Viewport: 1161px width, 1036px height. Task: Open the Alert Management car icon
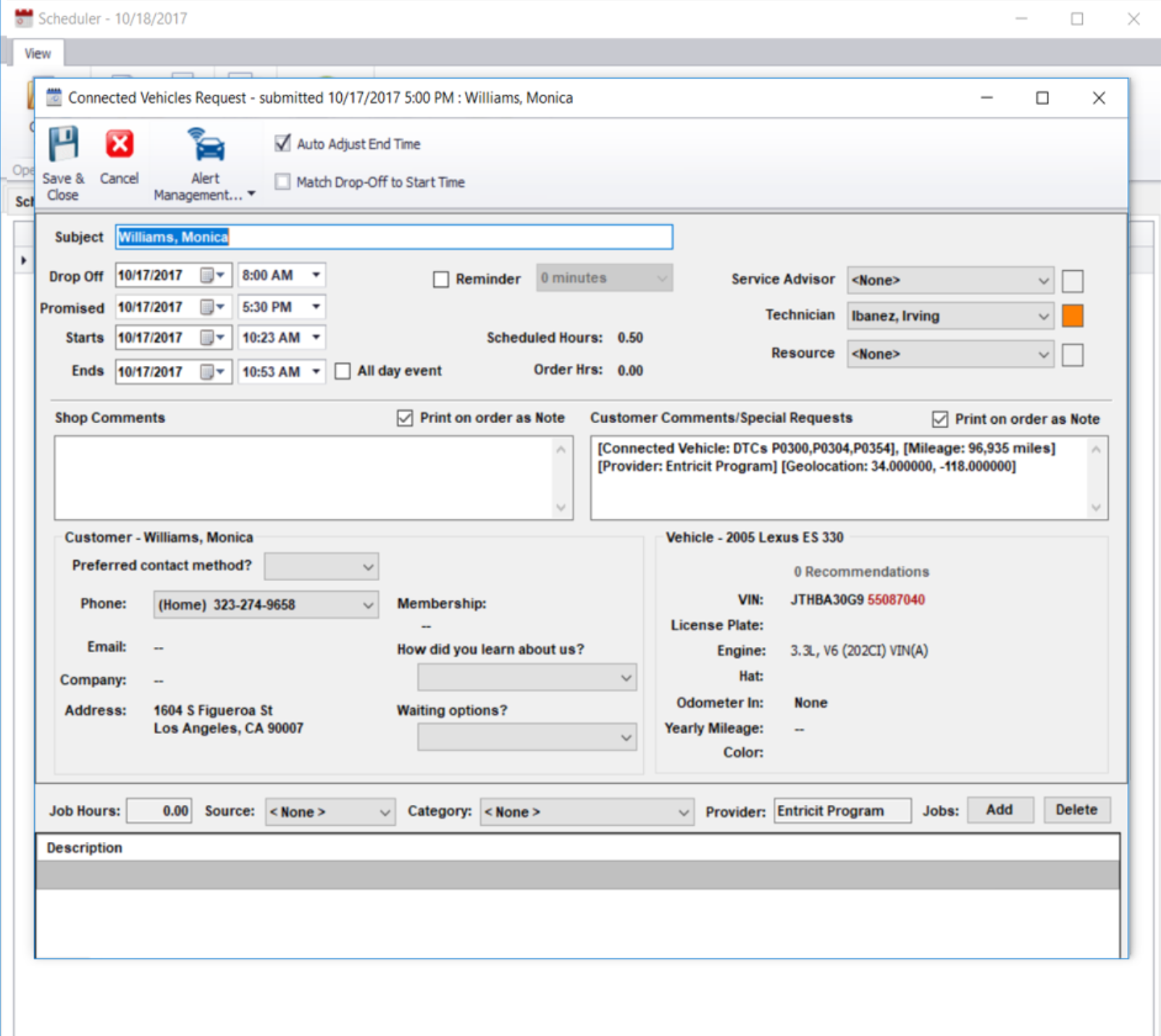(206, 145)
